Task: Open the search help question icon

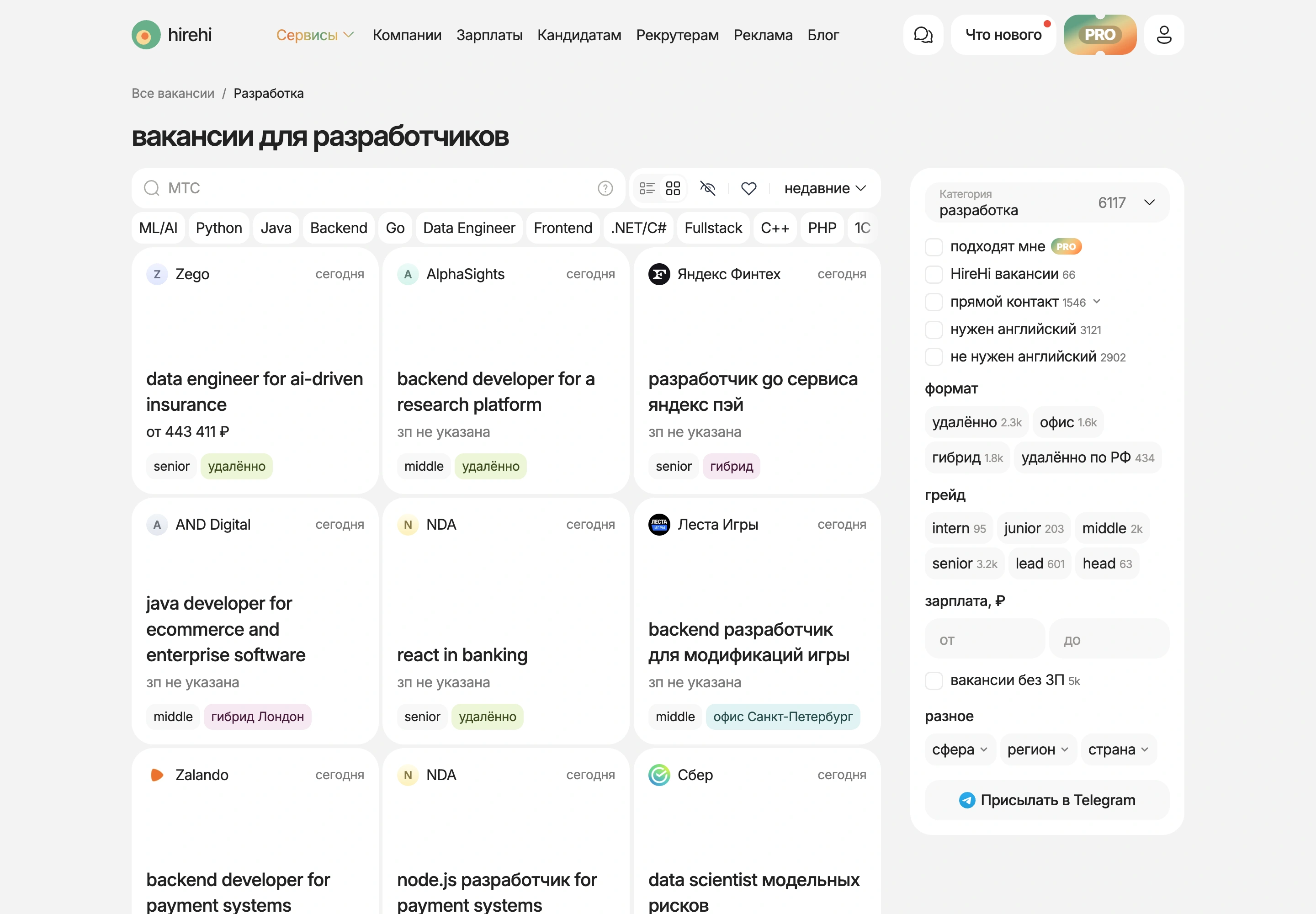Action: (605, 188)
